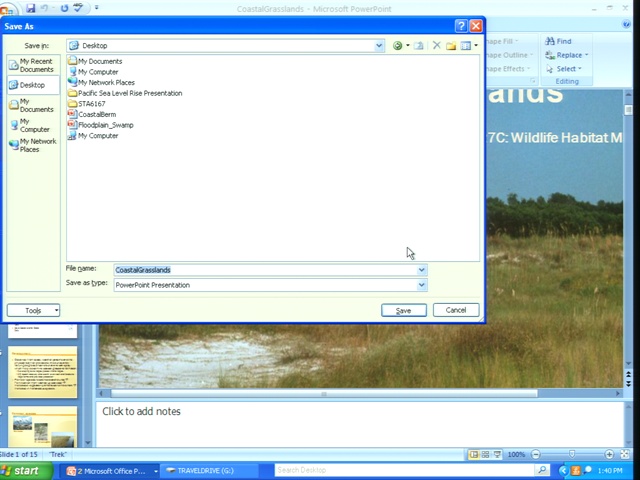Select My Documents folder in file list
Screen dimensions: 640x480
pyautogui.click(x=96, y=61)
